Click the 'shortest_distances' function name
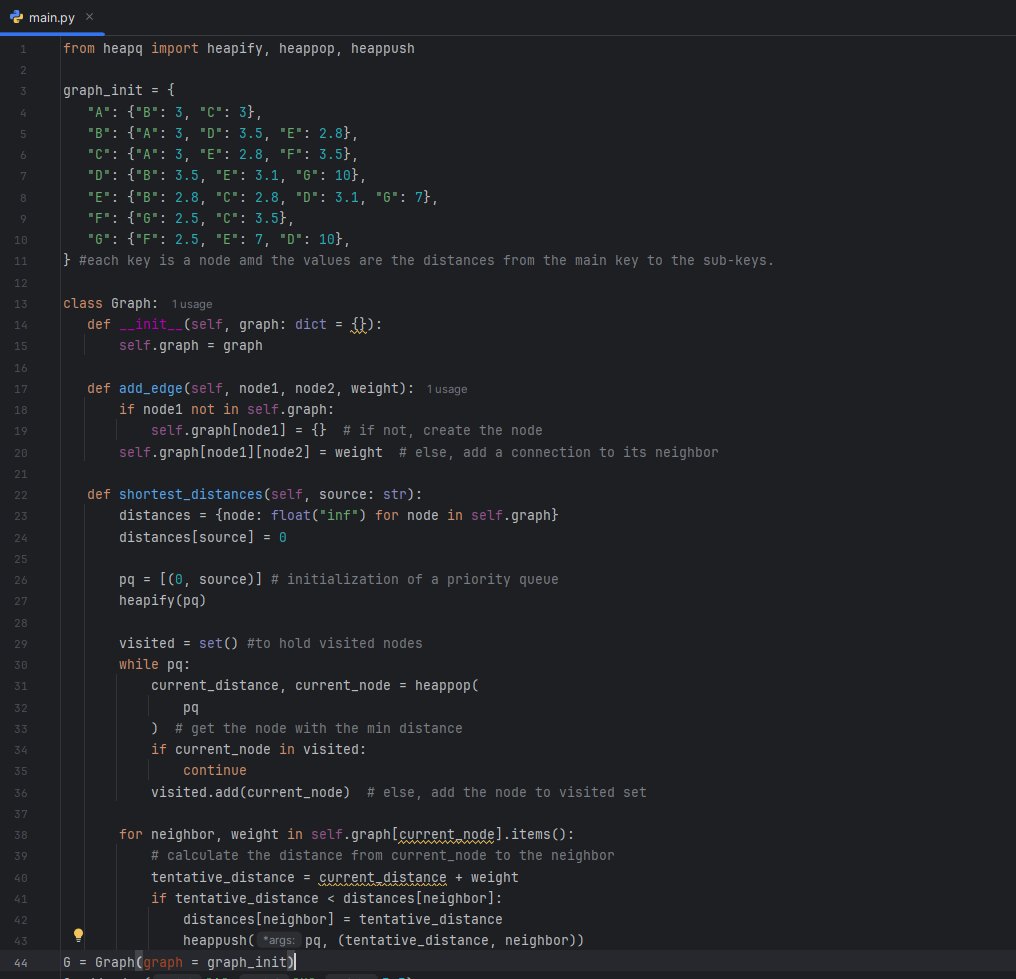The height and width of the screenshot is (979, 1016). (x=190, y=494)
